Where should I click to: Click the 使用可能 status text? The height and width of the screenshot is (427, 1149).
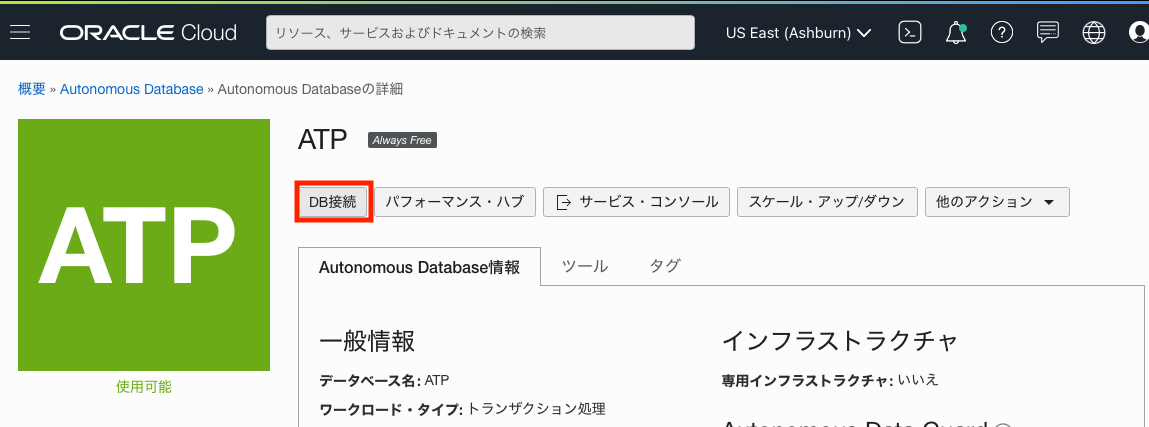tap(144, 387)
